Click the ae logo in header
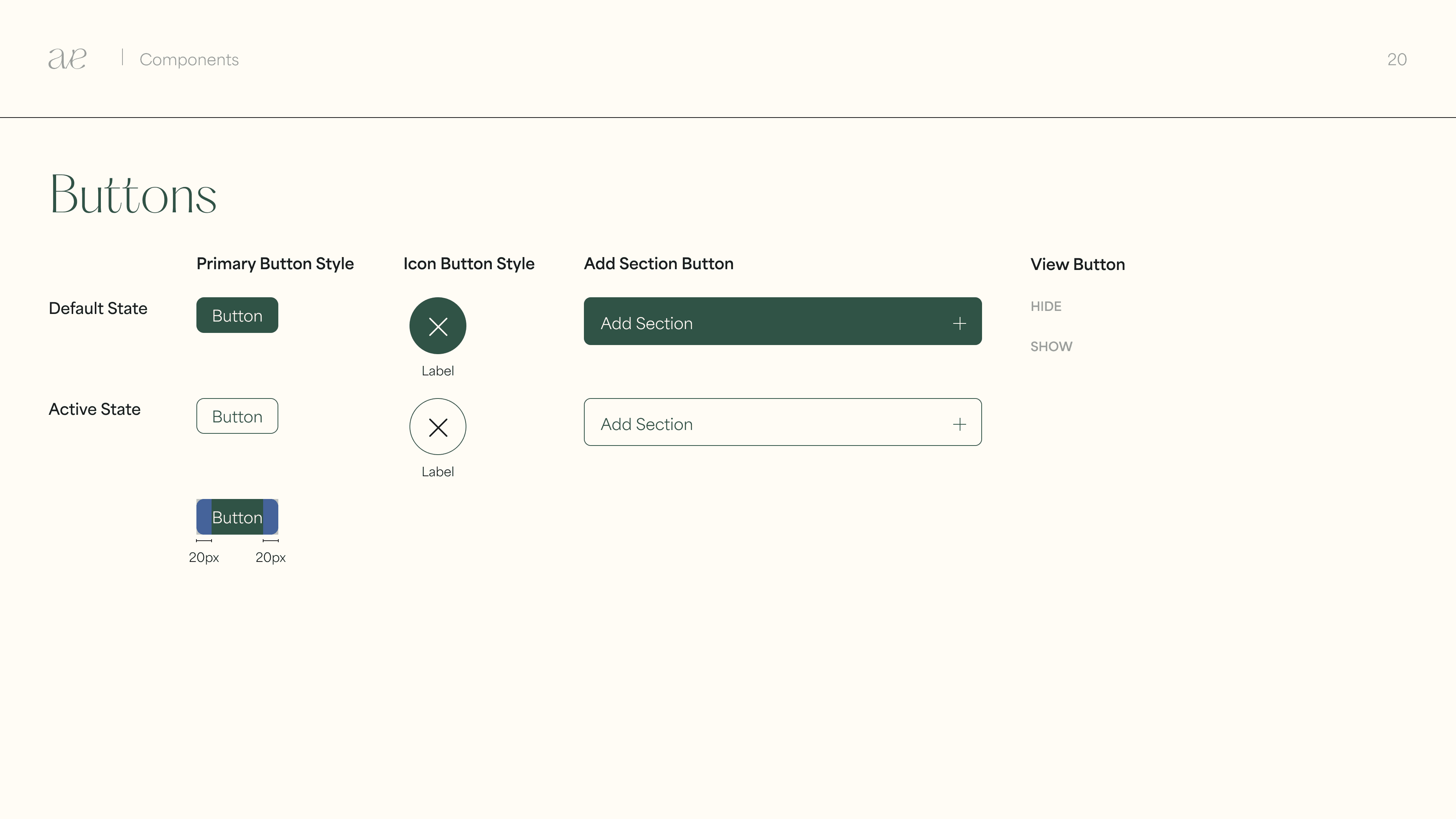The height and width of the screenshot is (819, 1456). click(x=67, y=59)
